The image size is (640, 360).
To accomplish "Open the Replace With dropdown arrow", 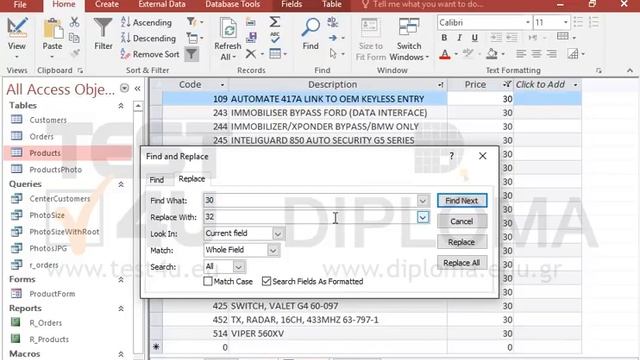I will tap(423, 217).
